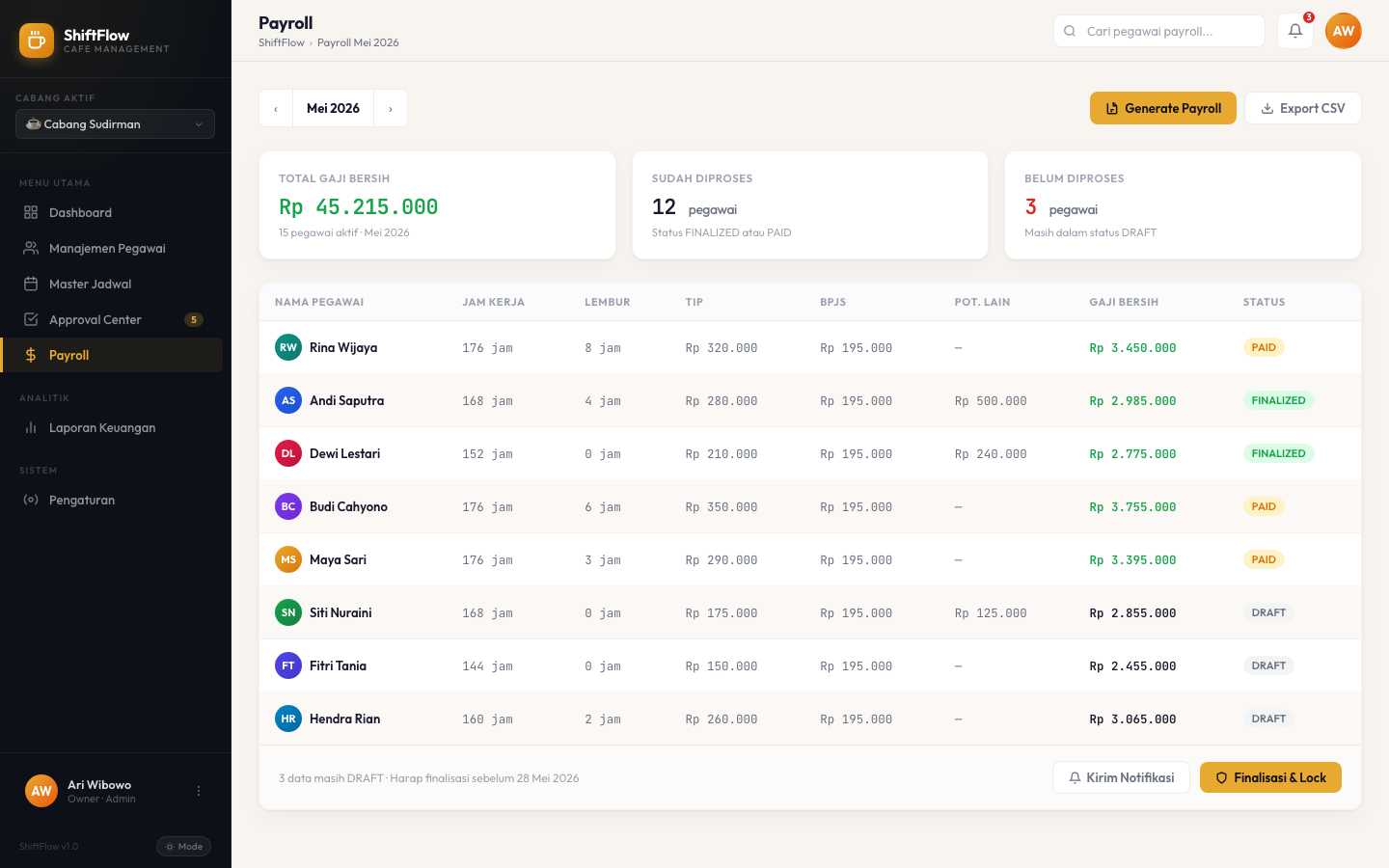The width and height of the screenshot is (1389, 868).
Task: Expand the Cabang Sudirman branch dropdown
Action: 115,123
